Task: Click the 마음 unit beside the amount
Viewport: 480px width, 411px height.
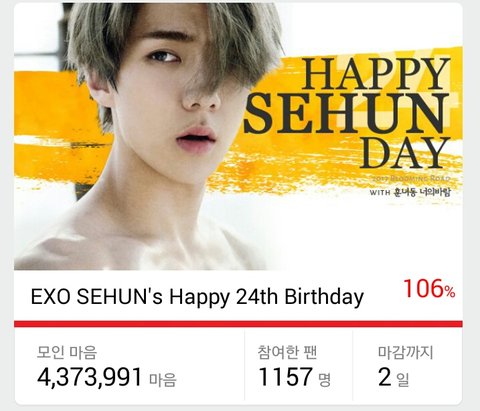Action: (162, 379)
